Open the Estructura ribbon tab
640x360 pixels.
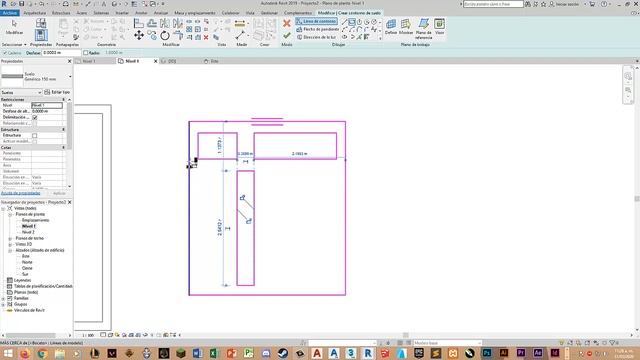61,13
